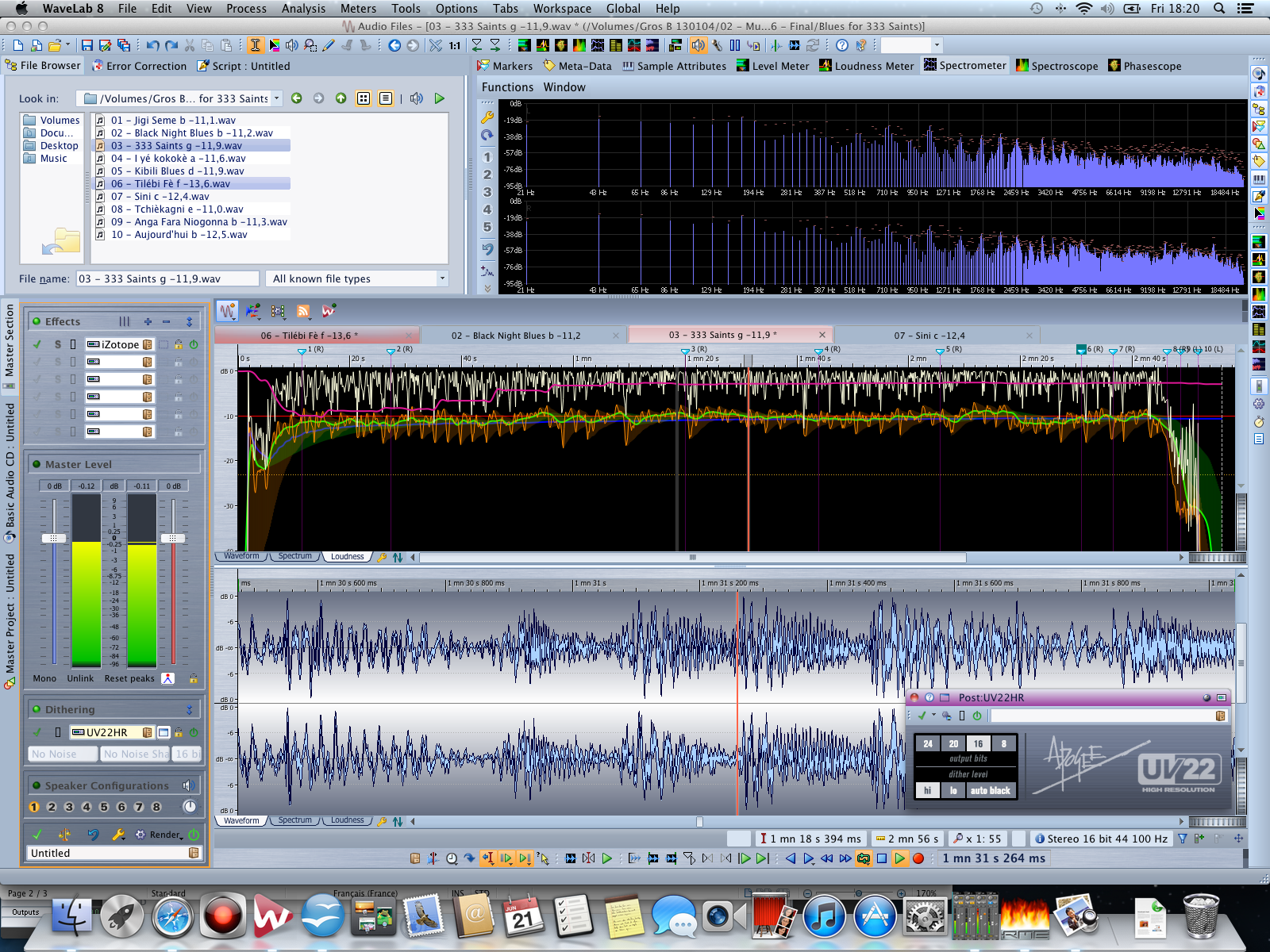Select the pencil draw tool
This screenshot has width=1270, height=952.
point(329,45)
